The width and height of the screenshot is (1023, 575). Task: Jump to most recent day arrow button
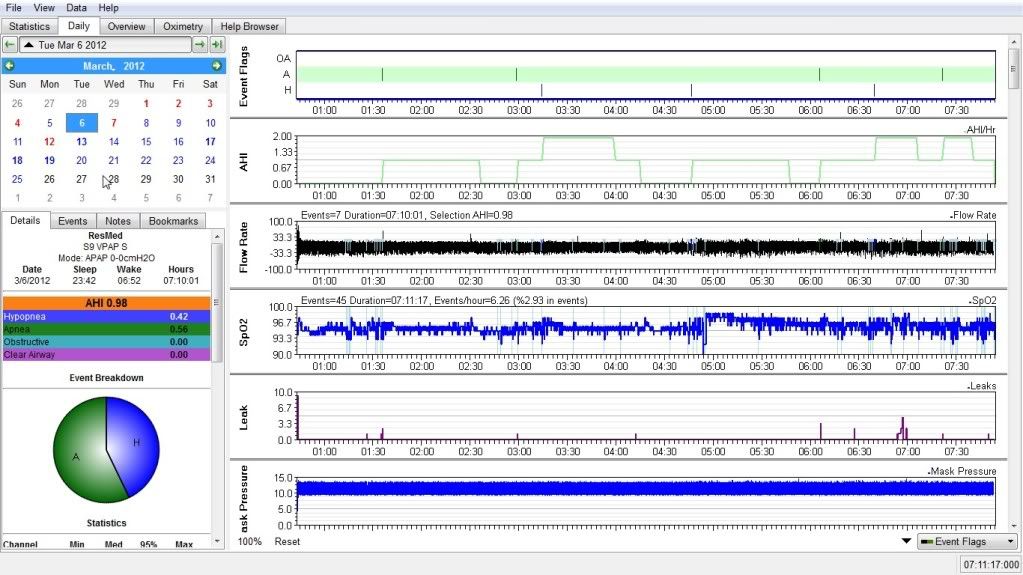(216, 45)
